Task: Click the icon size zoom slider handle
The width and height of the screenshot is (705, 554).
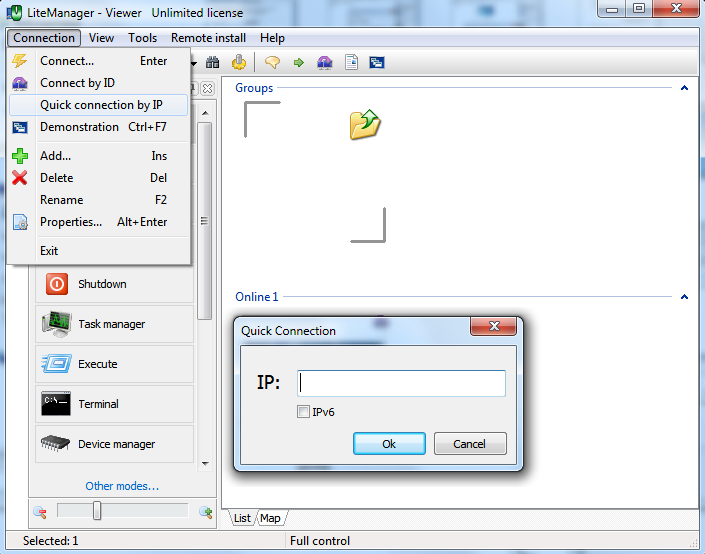Action: [x=97, y=511]
